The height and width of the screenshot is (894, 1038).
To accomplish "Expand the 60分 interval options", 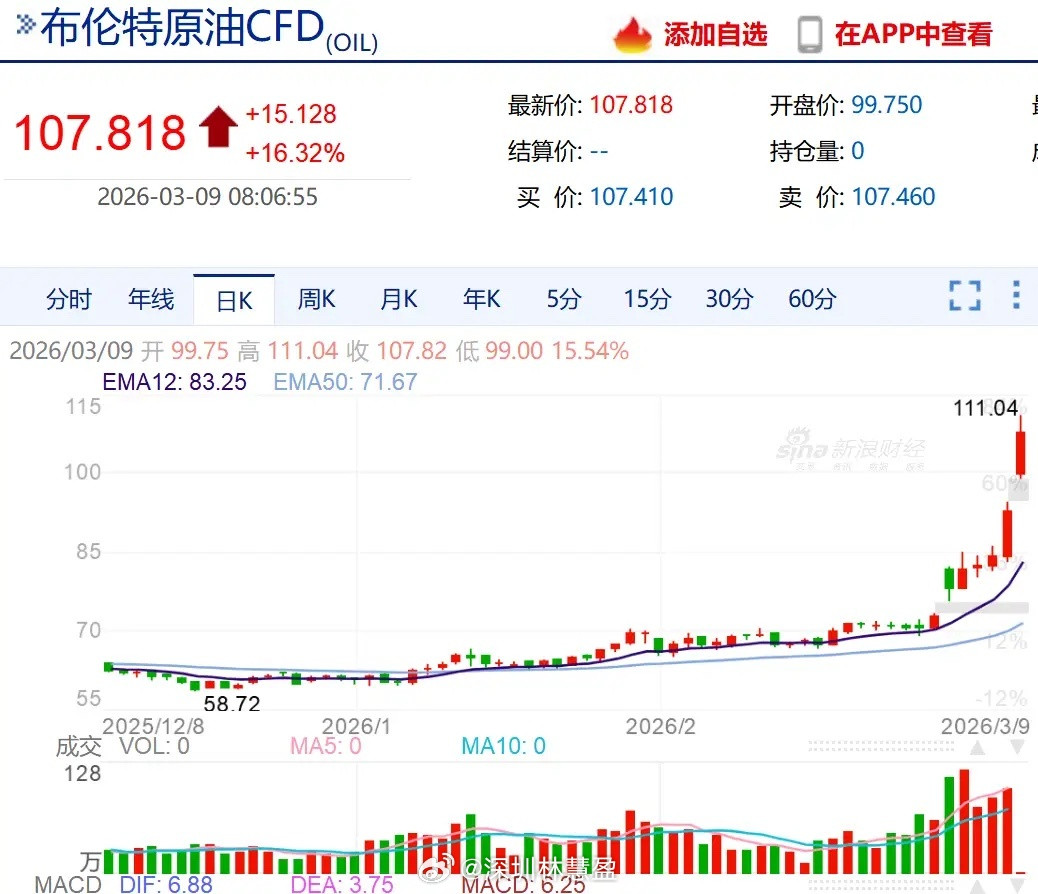I will tap(810, 298).
